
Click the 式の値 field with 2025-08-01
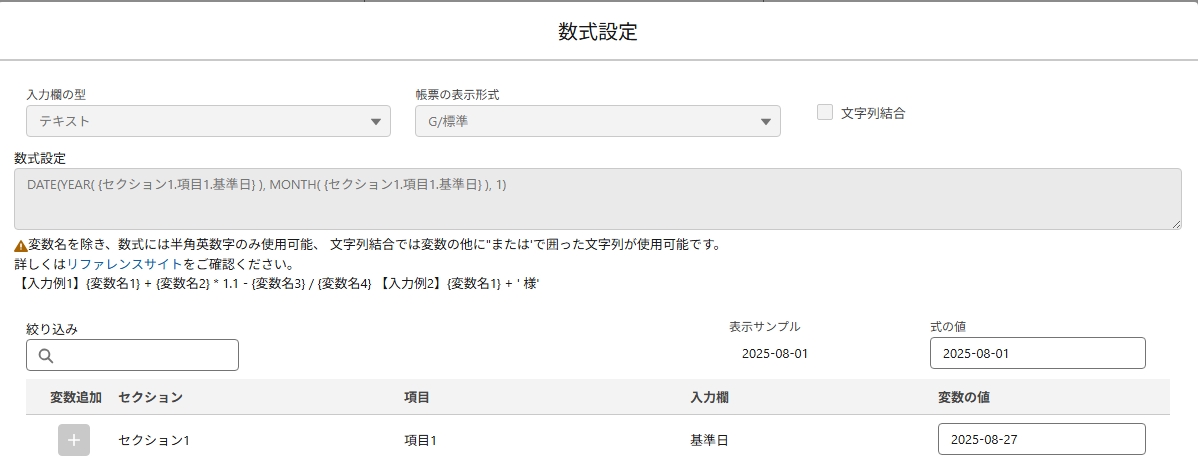[1037, 353]
